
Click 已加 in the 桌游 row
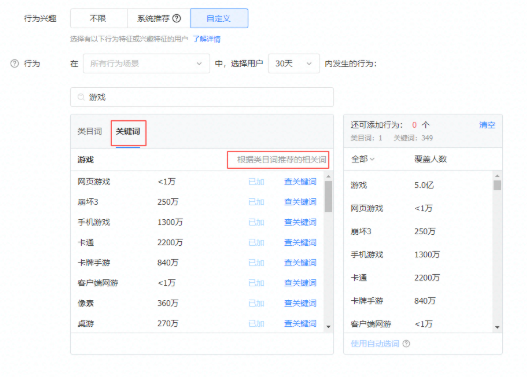tap(256, 324)
